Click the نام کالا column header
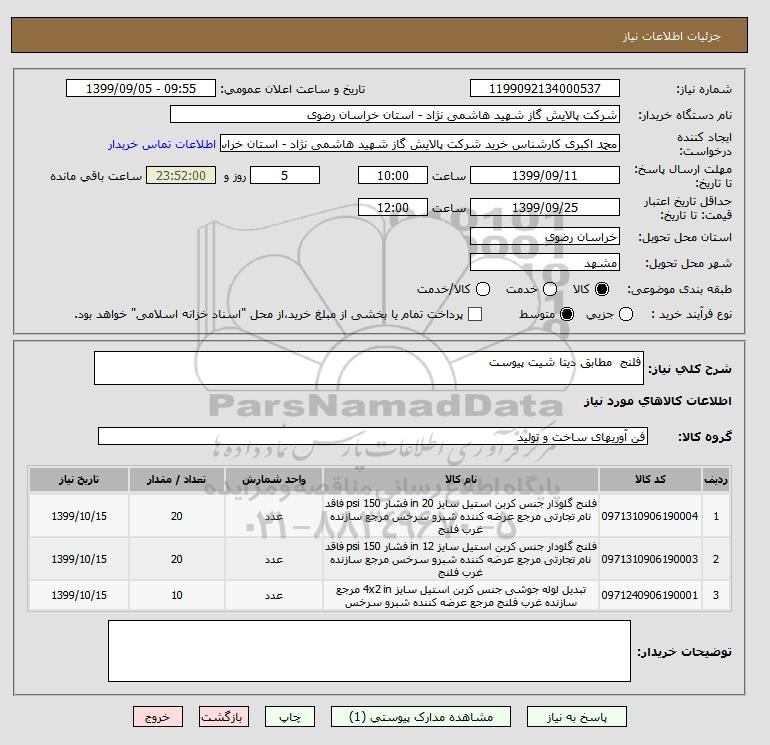Screen dimensions: 770x745 point(461,479)
